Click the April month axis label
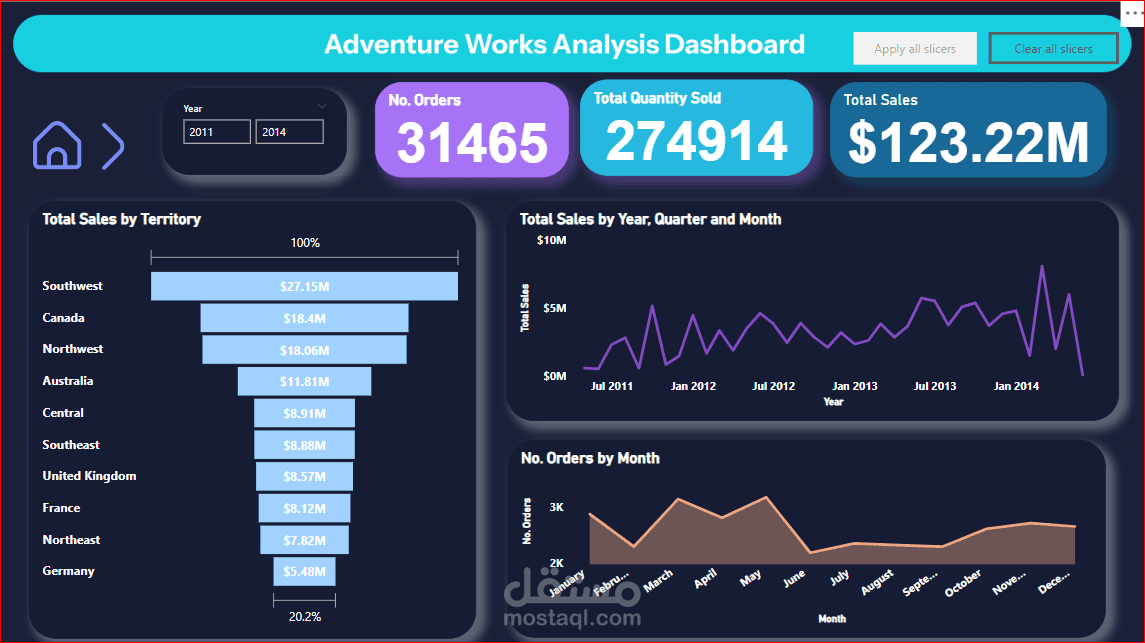 click(x=705, y=579)
